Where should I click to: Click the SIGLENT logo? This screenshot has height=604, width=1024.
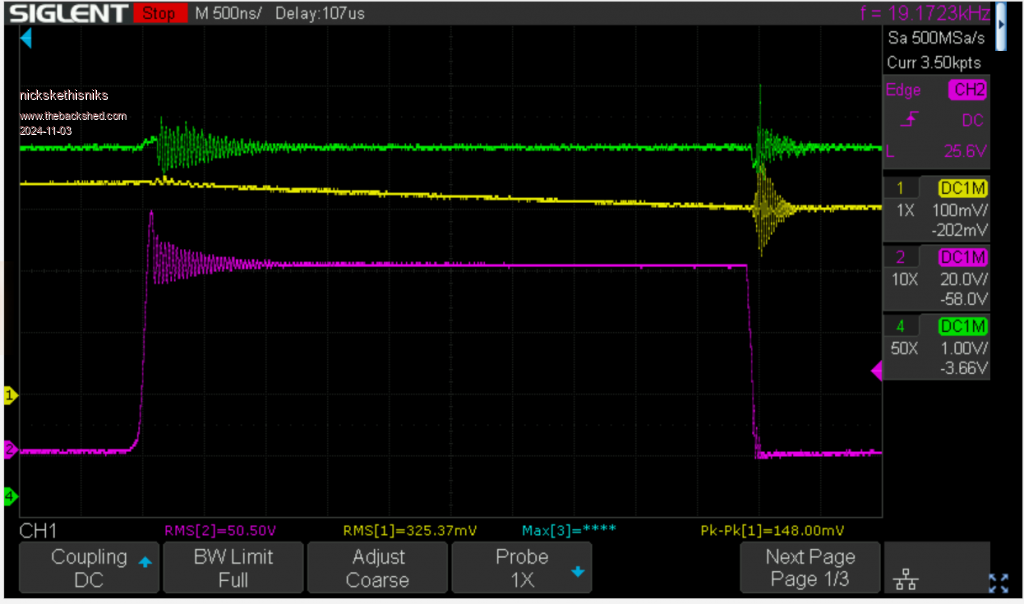tap(65, 13)
